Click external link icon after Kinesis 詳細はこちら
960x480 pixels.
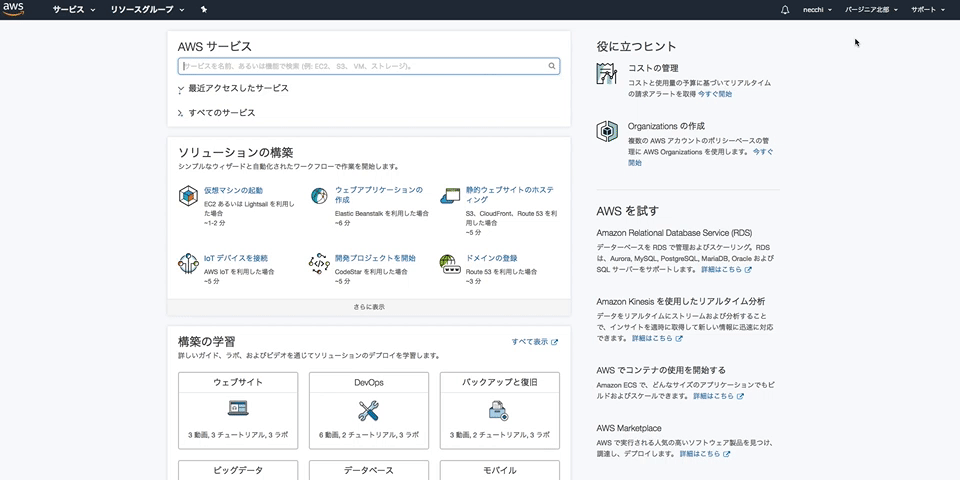coord(679,339)
